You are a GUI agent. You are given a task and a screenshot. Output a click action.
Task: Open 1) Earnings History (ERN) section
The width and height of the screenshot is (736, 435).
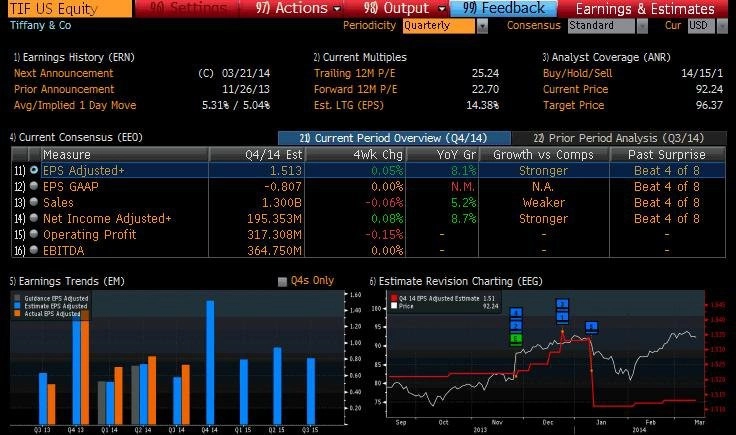tap(74, 57)
